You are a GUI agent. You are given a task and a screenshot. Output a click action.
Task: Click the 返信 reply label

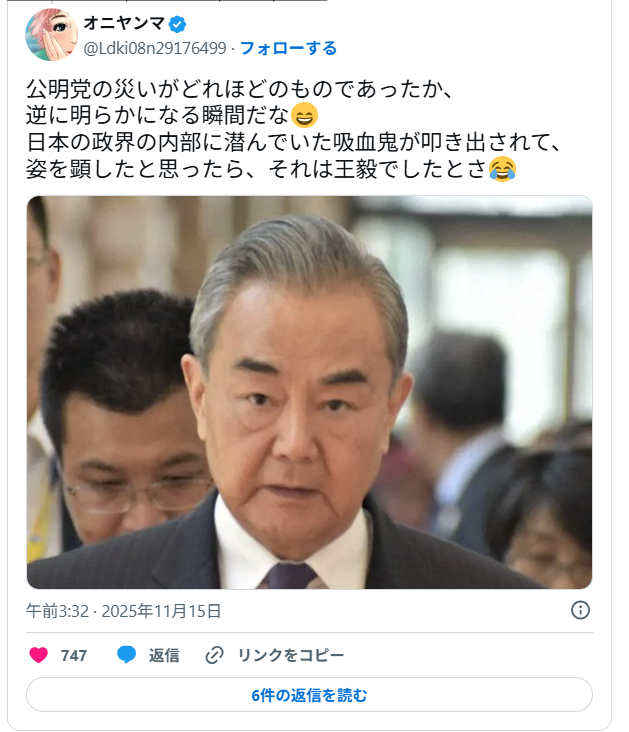click(x=164, y=655)
